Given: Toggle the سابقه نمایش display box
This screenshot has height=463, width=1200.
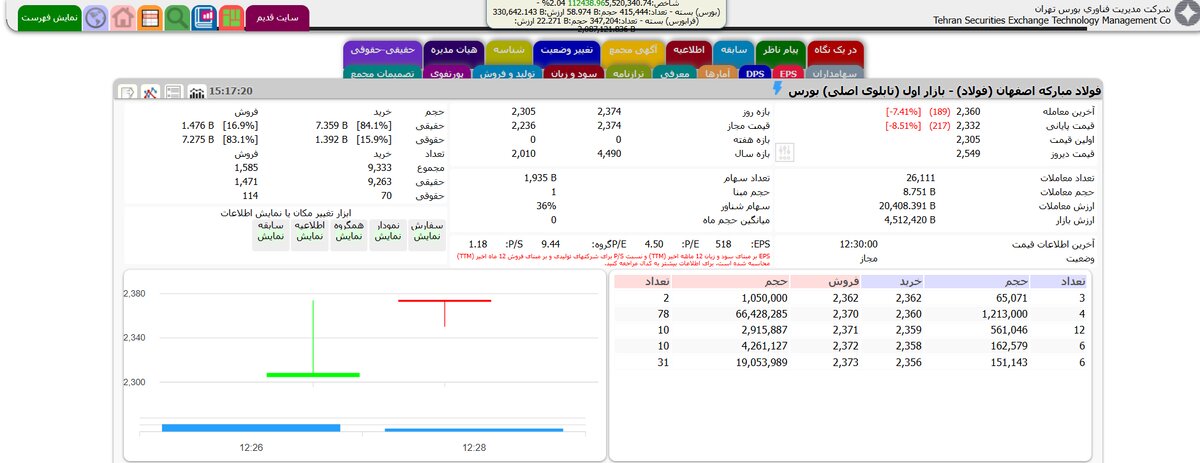Looking at the screenshot, I should 272,233.
